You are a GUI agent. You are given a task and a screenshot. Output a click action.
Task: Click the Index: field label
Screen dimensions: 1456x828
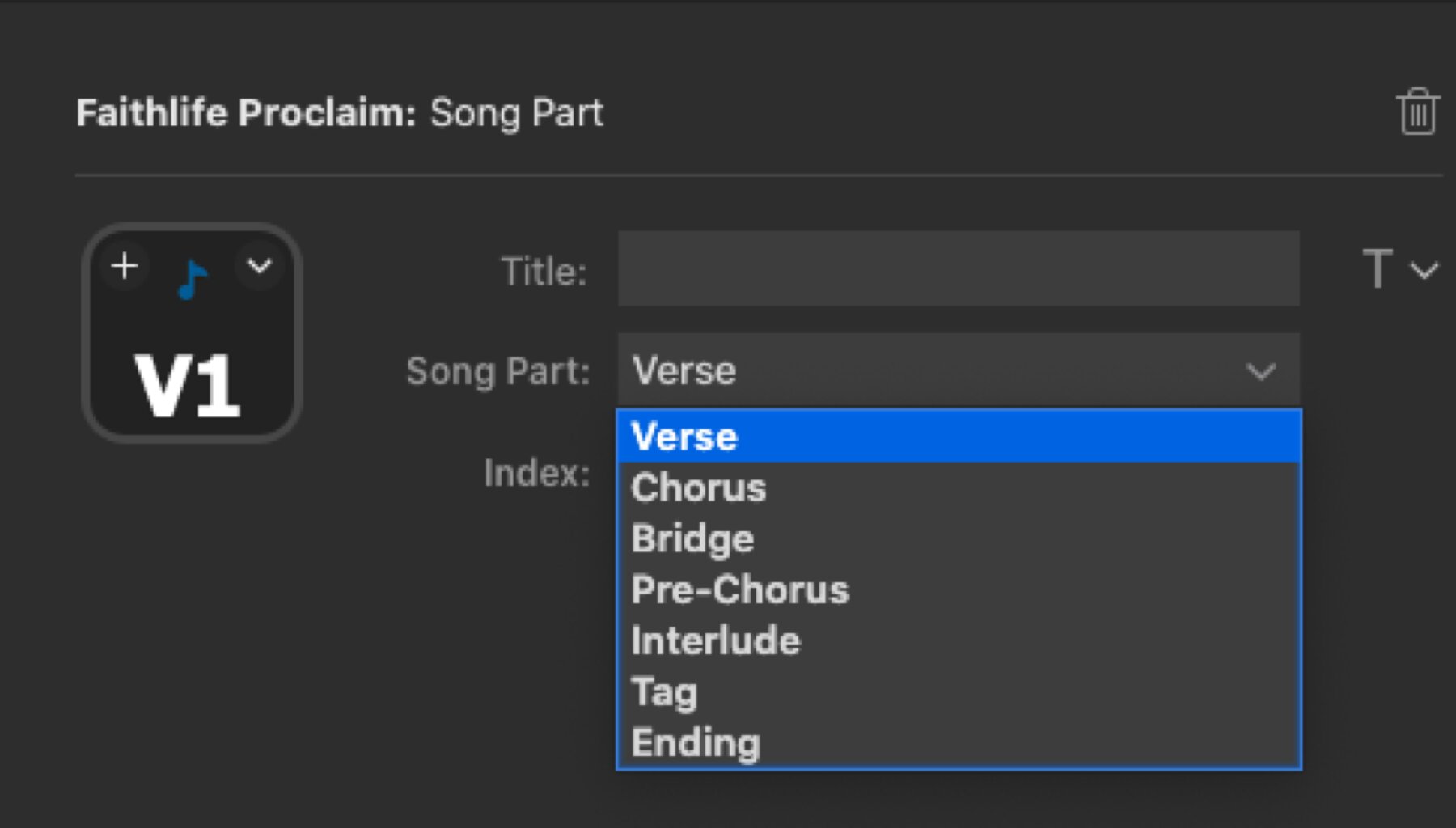click(537, 473)
